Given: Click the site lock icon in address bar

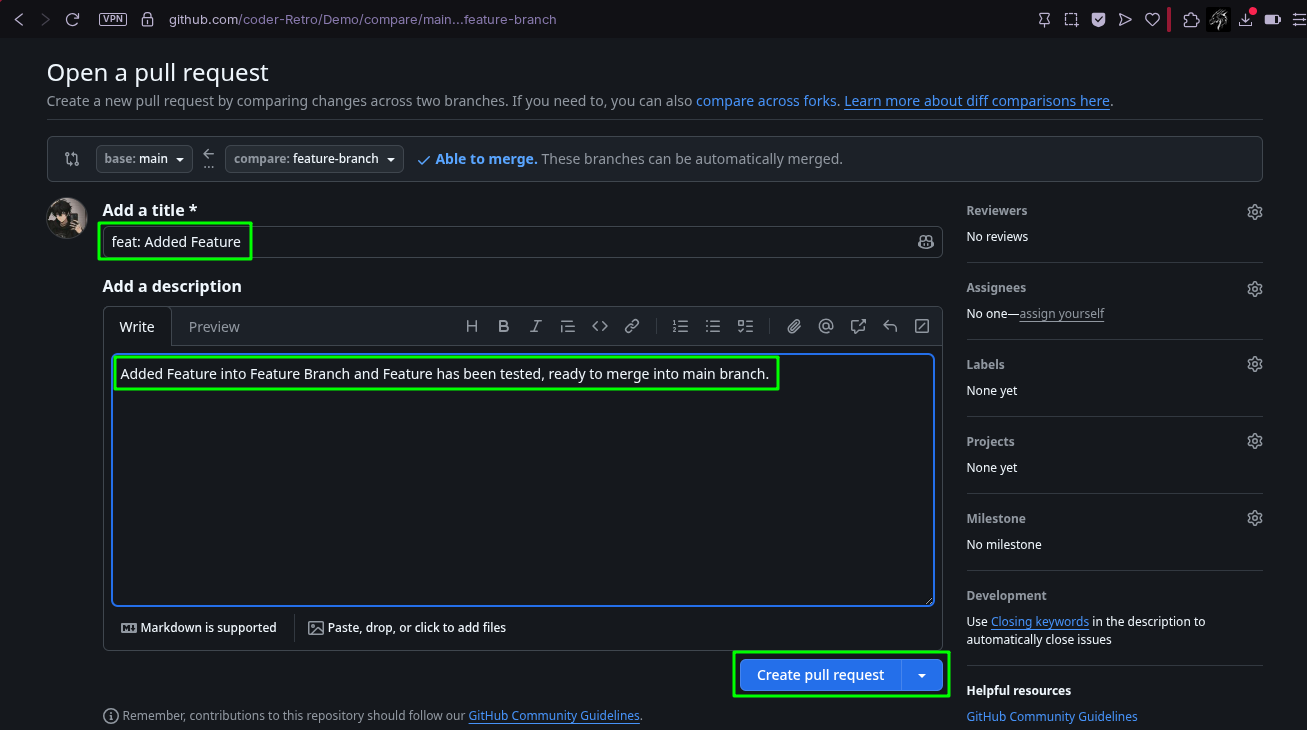Looking at the screenshot, I should 147,19.
